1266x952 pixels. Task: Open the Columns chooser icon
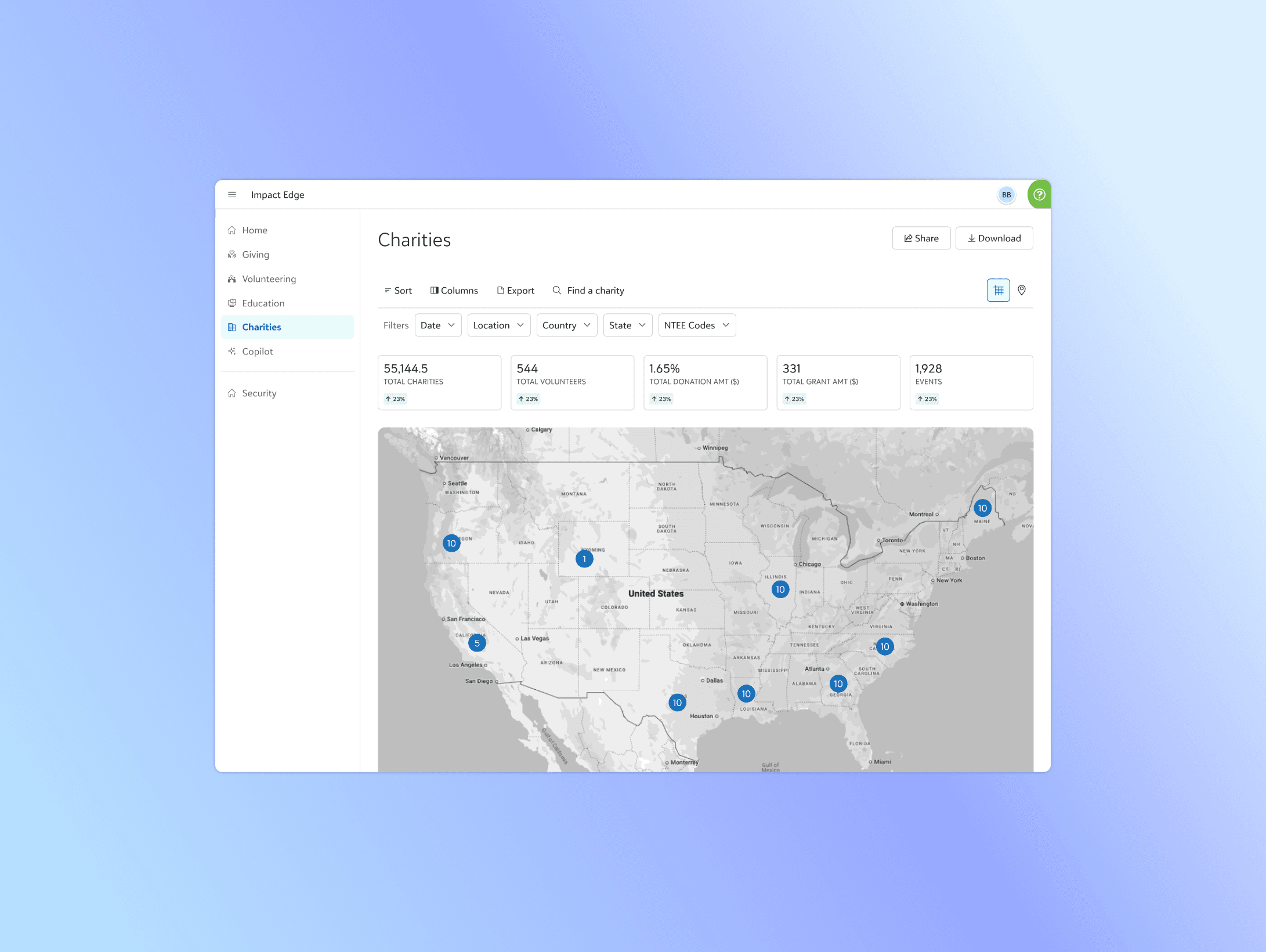(x=434, y=291)
